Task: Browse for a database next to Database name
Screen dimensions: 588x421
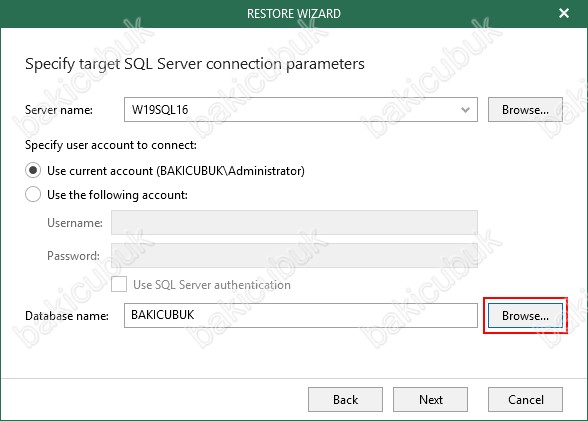Action: tap(525, 316)
